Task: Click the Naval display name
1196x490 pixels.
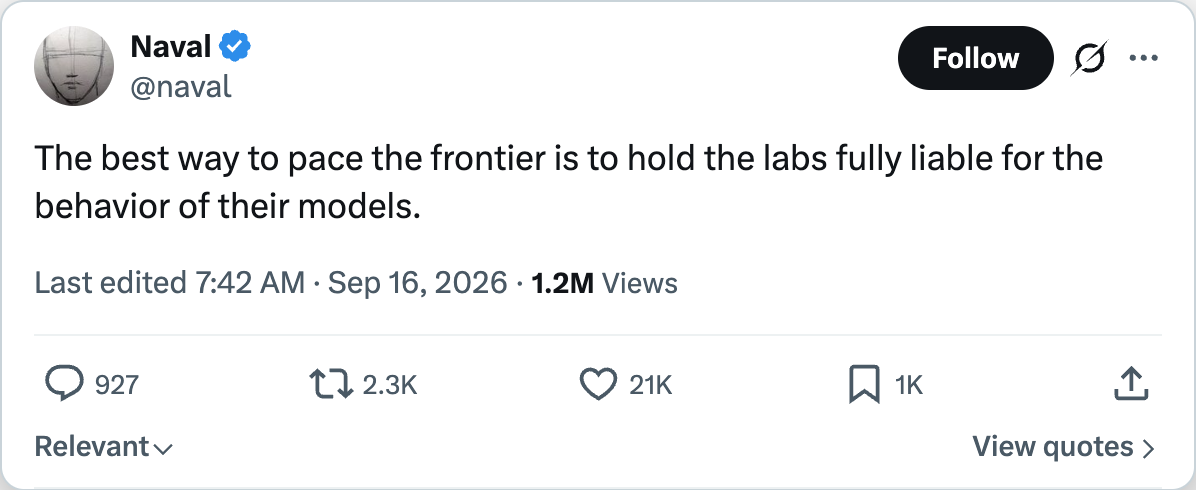Action: (x=171, y=47)
